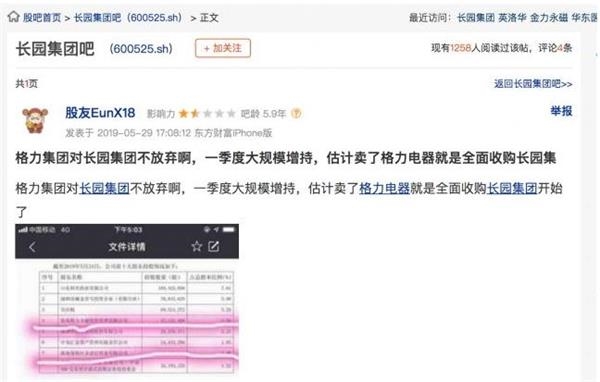
Task: Open the 格力电器 link in post body
Action: [384, 188]
